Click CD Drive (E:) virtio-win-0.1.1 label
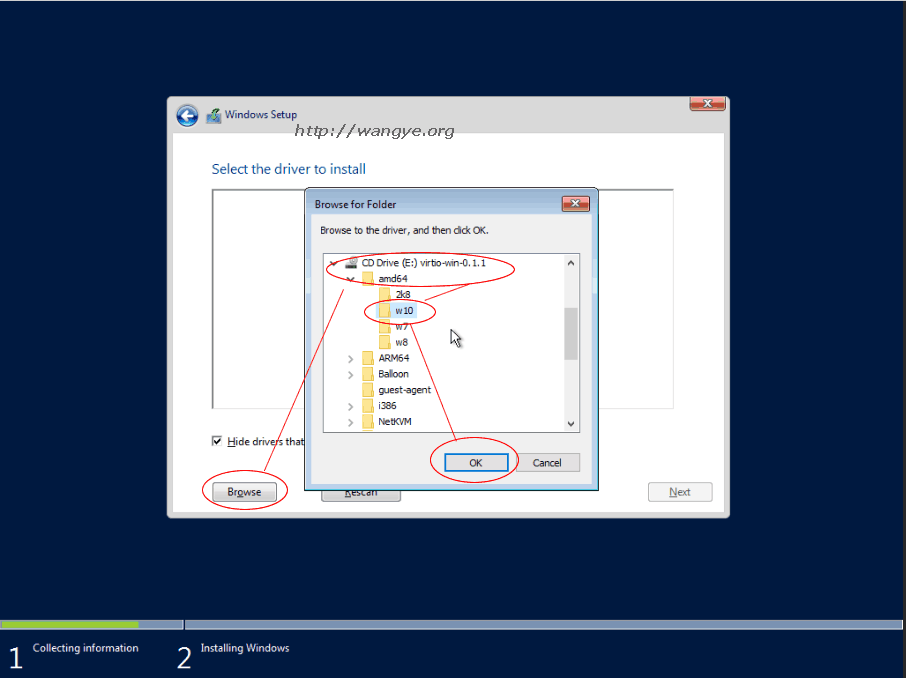906x678 pixels. click(x=424, y=263)
